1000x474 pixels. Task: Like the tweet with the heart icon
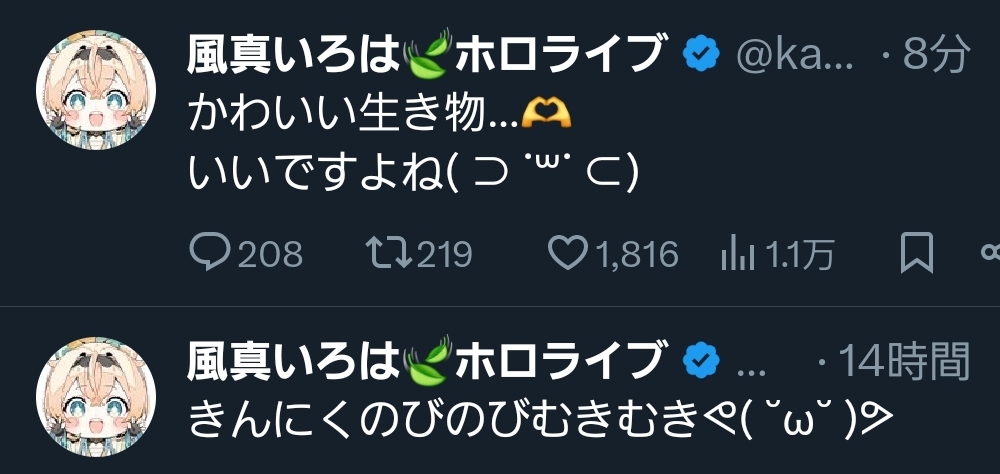coord(568,253)
